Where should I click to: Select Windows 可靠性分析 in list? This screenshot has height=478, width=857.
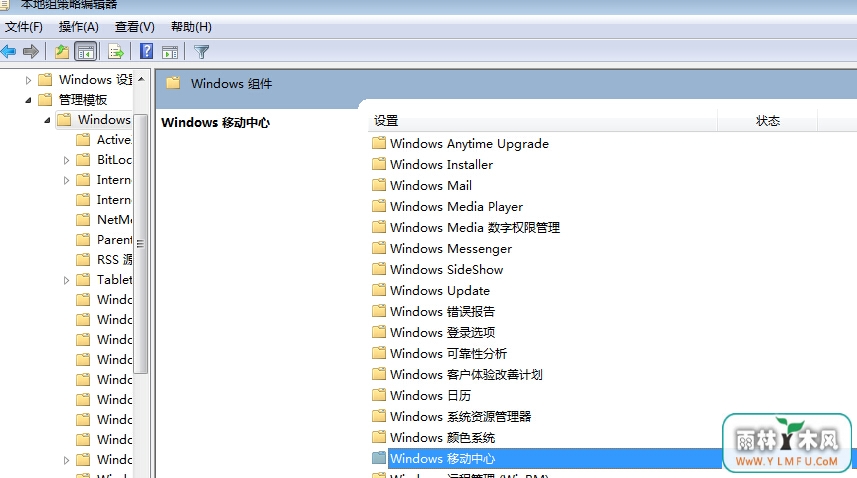click(x=448, y=353)
